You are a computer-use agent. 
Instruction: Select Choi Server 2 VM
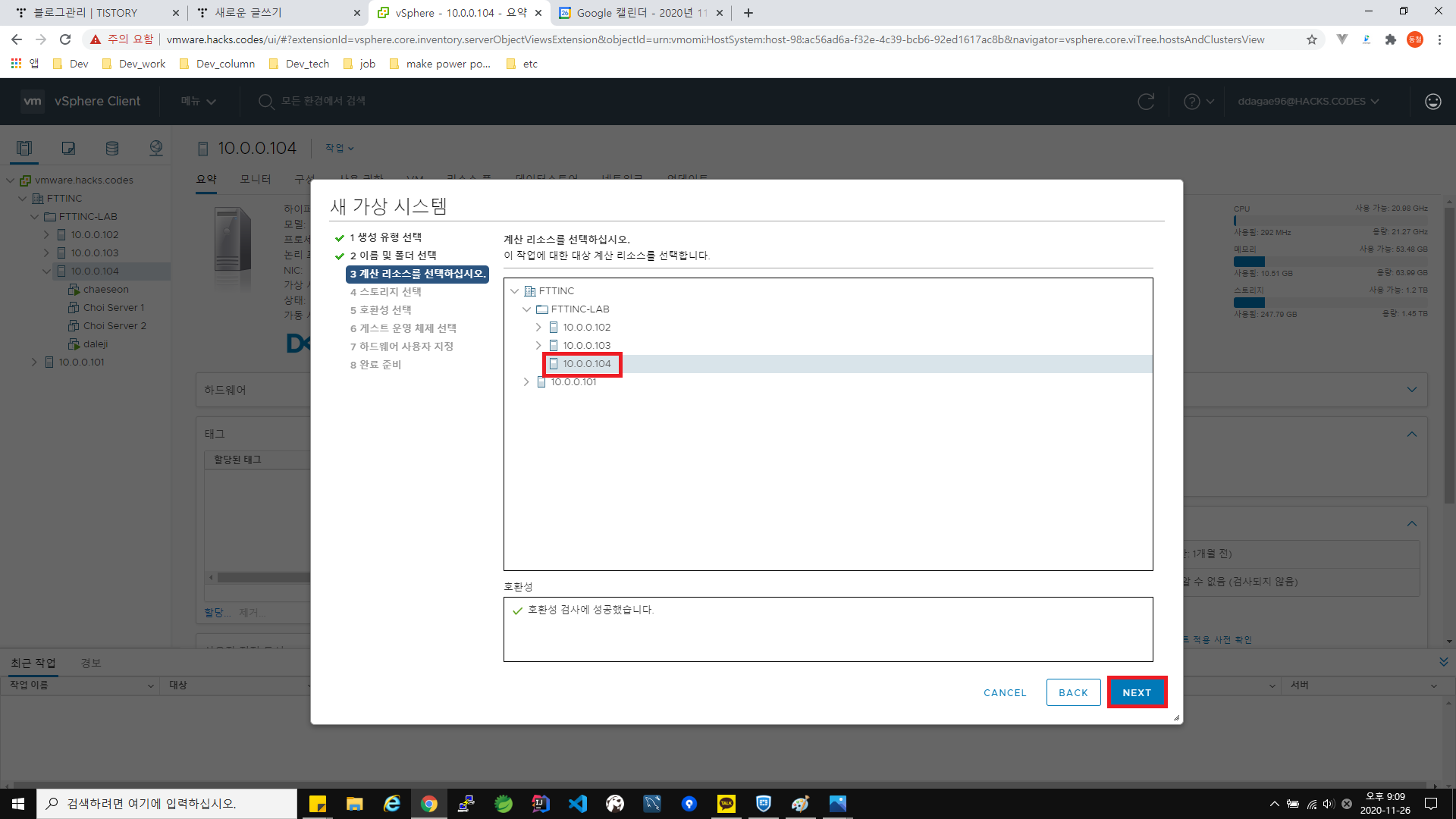115,326
